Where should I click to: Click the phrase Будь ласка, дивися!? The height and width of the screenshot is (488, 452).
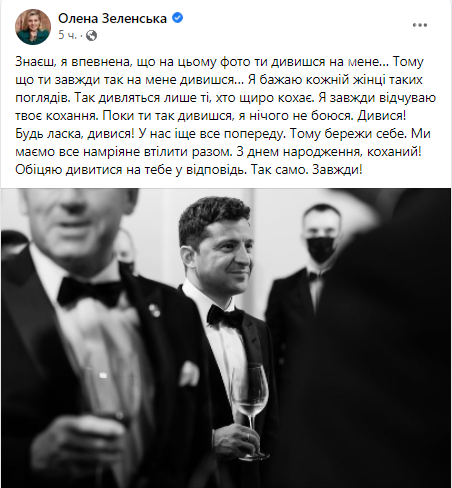75,134
